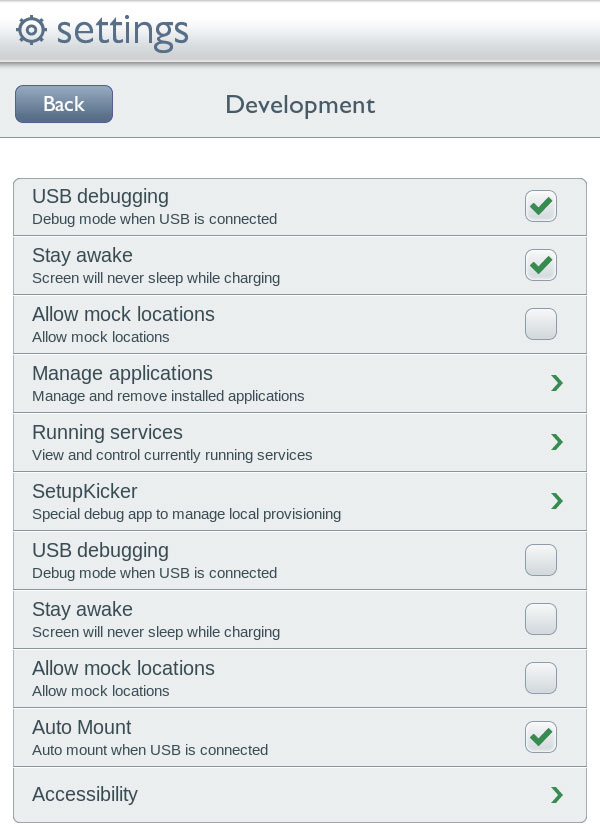The height and width of the screenshot is (827, 600).
Task: Uncheck the checked USB debugging checkbox
Action: click(x=541, y=206)
